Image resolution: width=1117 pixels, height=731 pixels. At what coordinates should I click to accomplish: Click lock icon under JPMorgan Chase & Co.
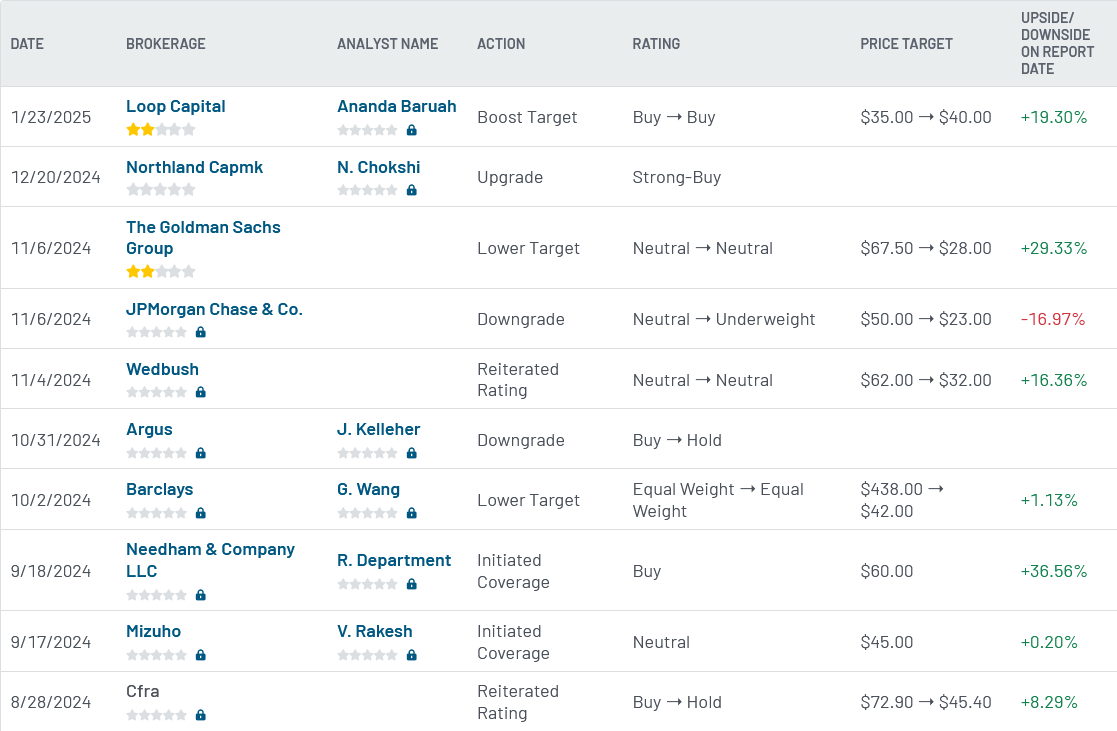pyautogui.click(x=201, y=332)
